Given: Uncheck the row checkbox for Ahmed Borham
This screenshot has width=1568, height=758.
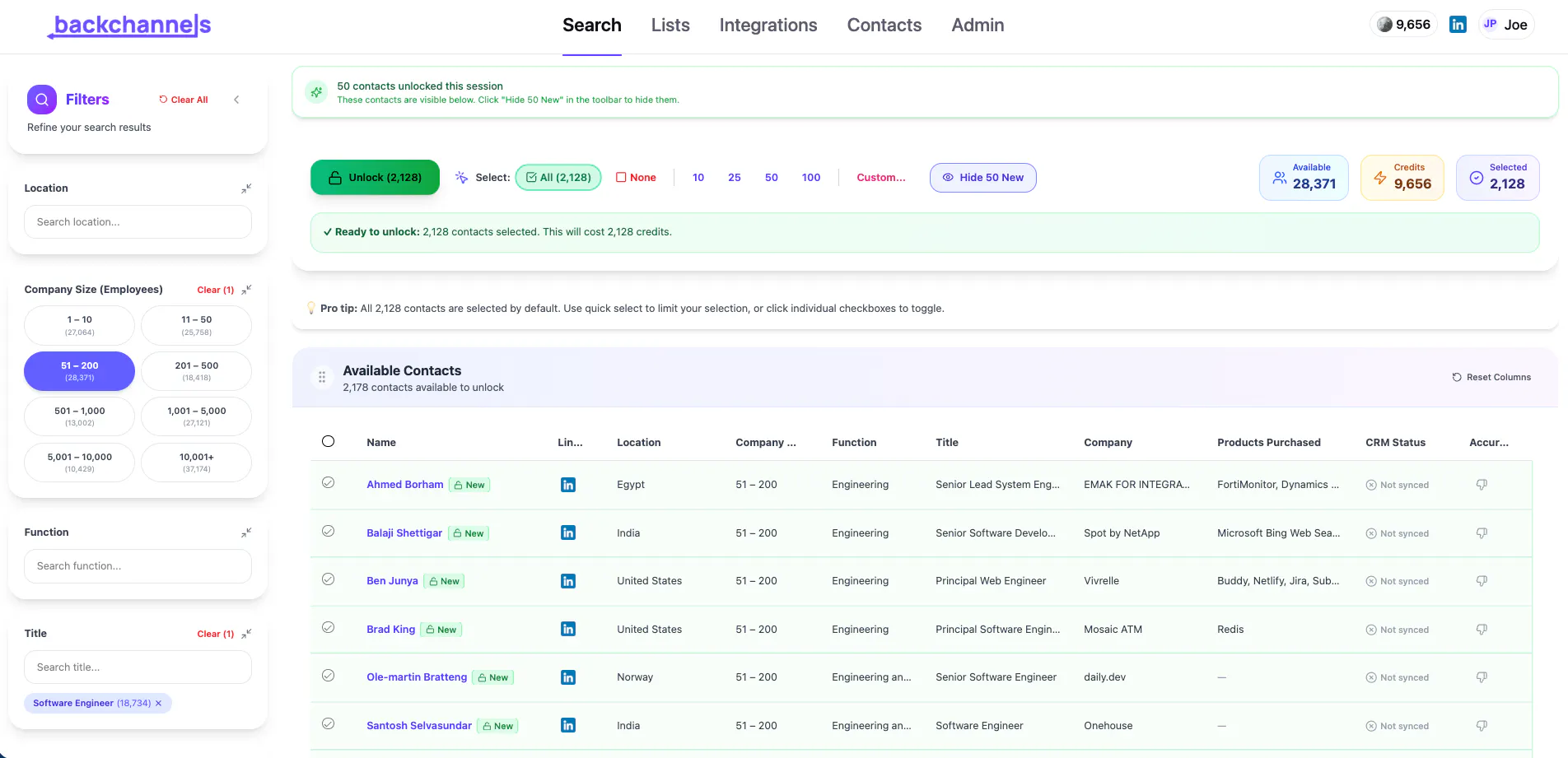Looking at the screenshot, I should pyautogui.click(x=328, y=483).
